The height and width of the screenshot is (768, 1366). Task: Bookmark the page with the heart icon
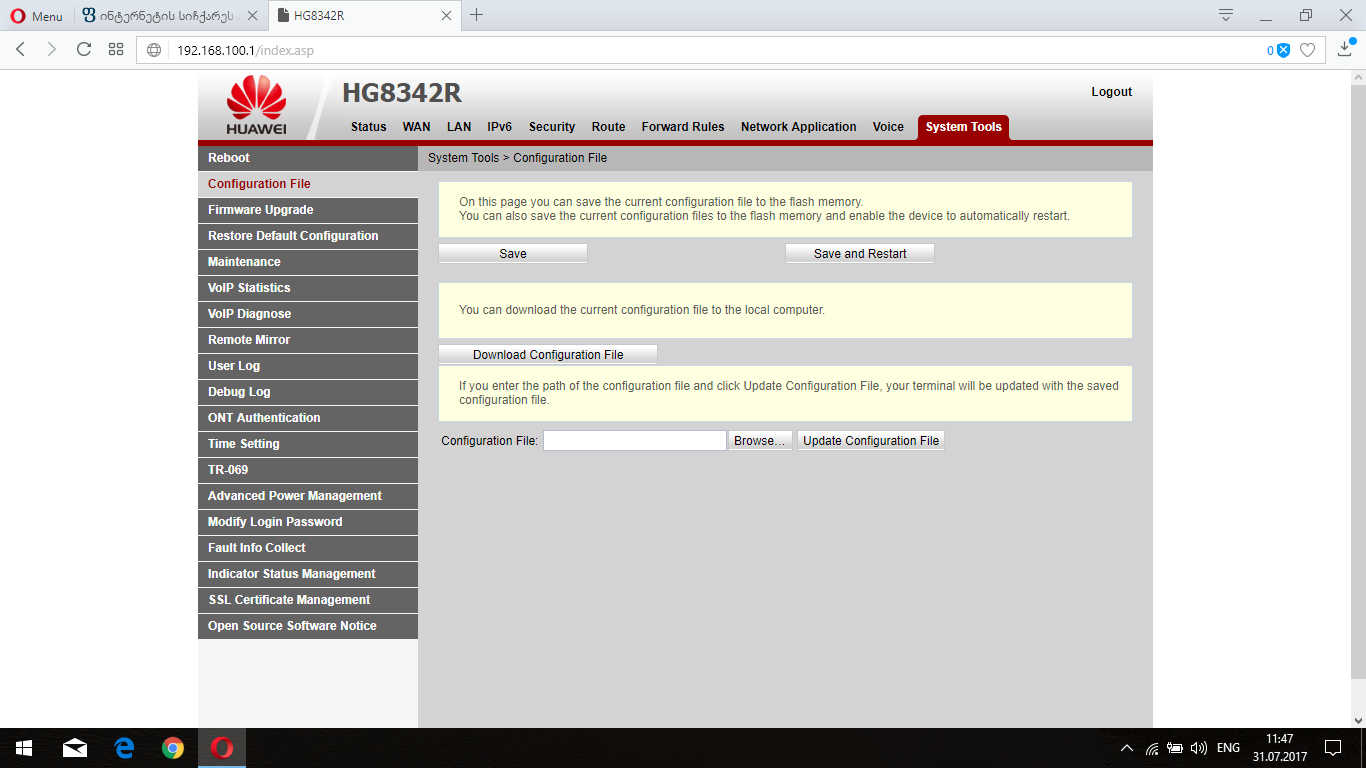pos(1307,50)
